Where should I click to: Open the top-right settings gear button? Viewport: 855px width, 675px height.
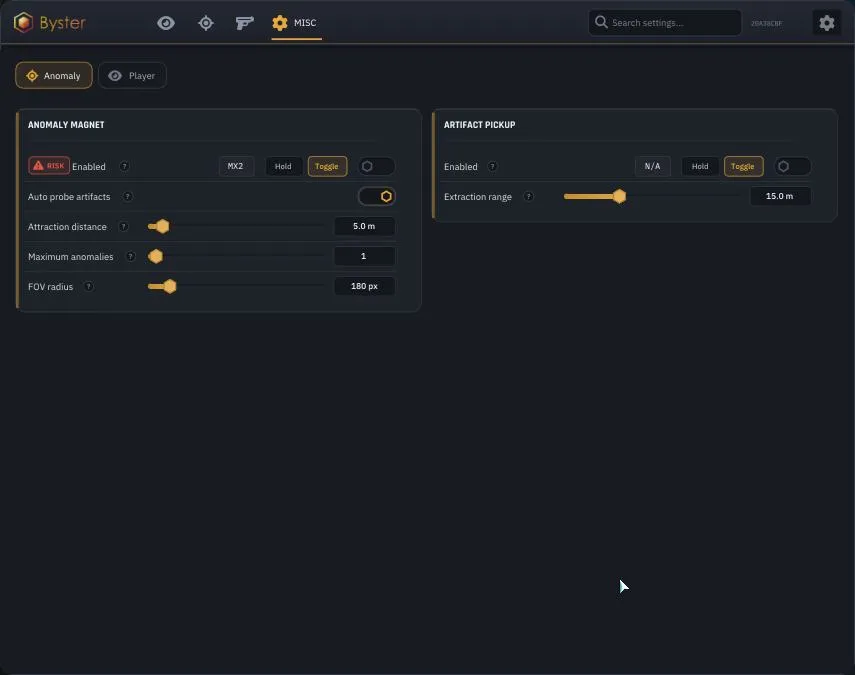pyautogui.click(x=827, y=23)
